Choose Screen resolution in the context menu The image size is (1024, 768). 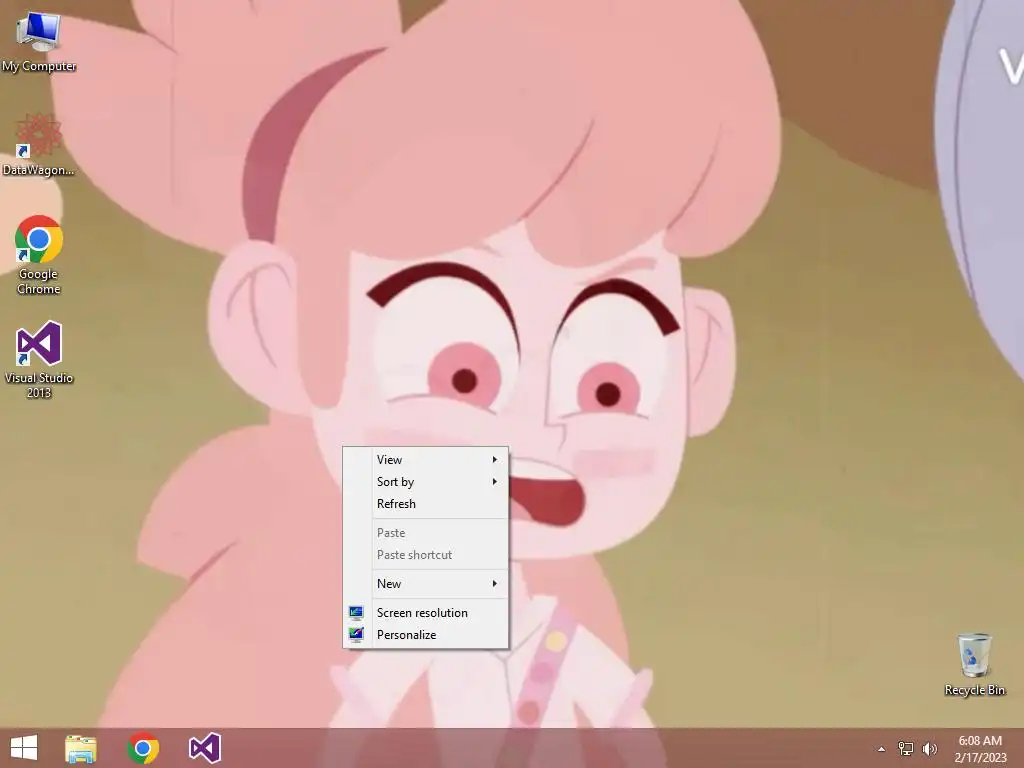click(425, 613)
